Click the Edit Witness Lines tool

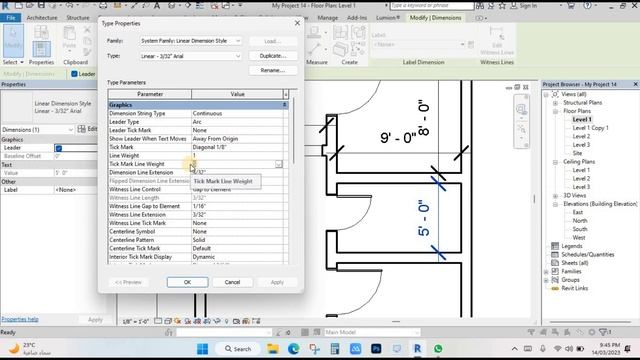pyautogui.click(x=497, y=39)
